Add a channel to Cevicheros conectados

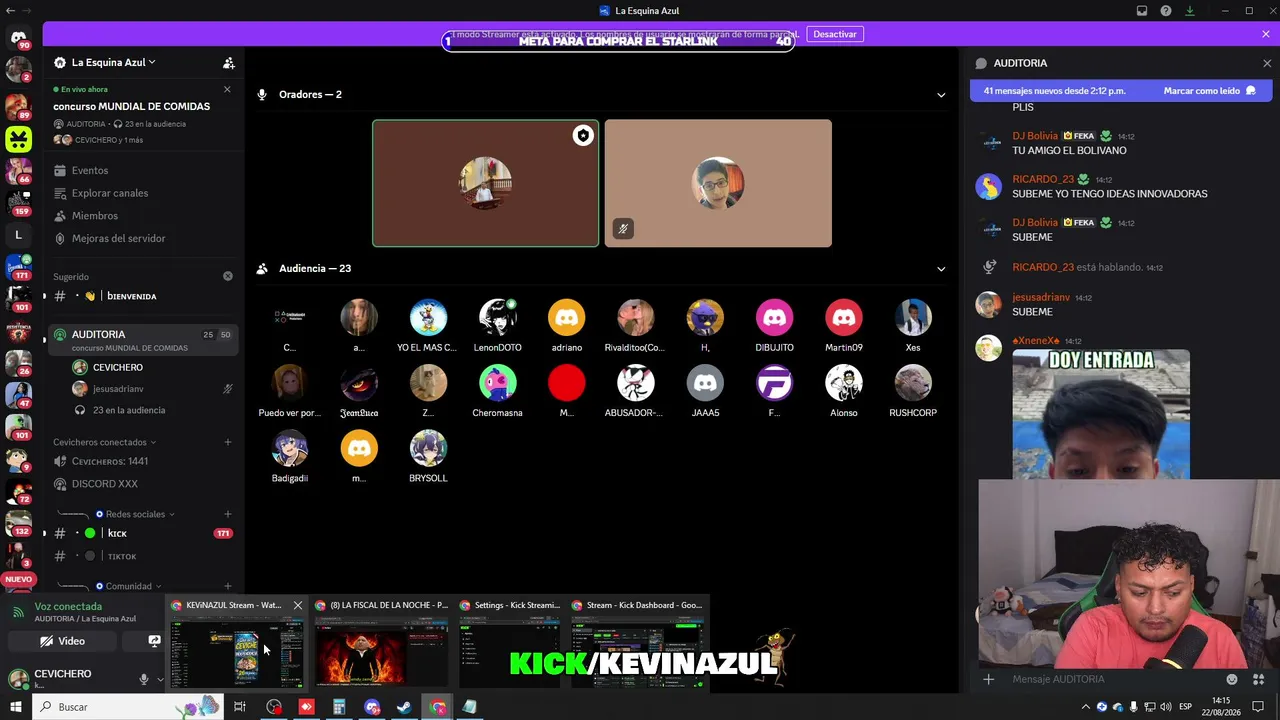(228, 442)
